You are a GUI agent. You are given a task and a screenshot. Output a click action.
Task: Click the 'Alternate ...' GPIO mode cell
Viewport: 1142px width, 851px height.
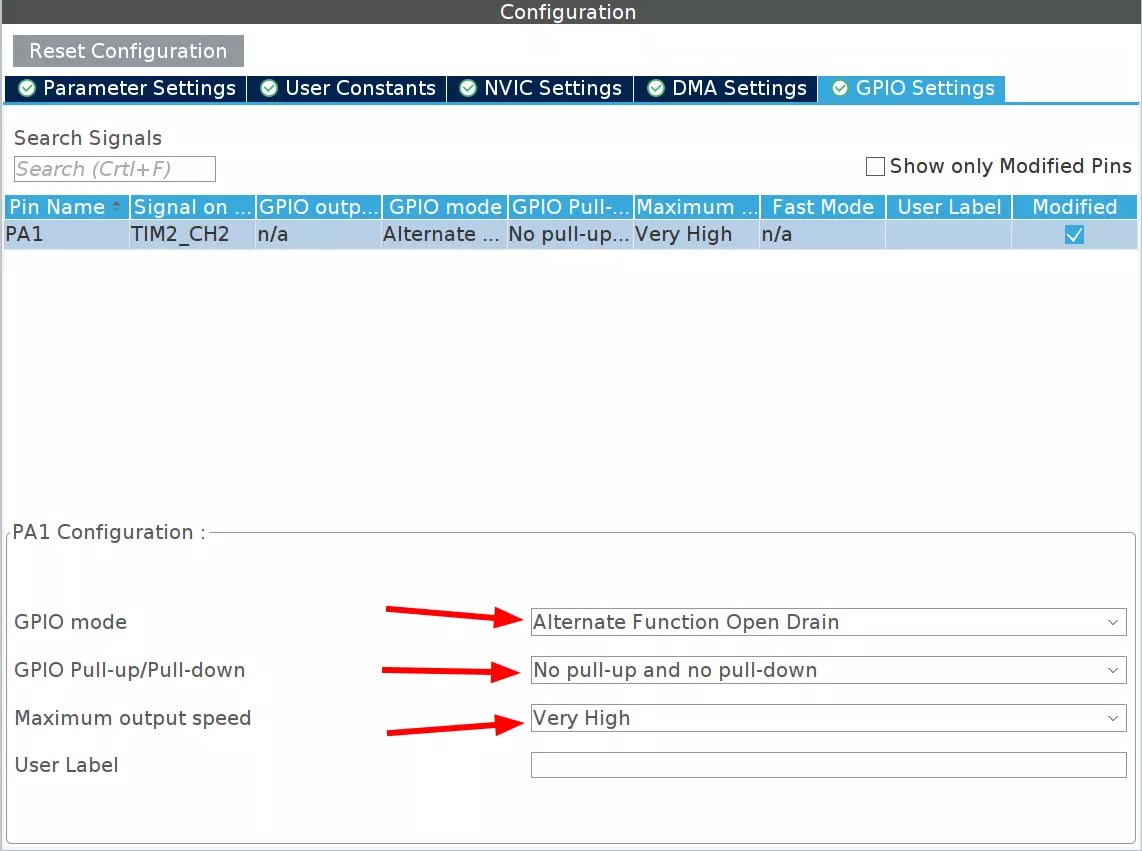coord(444,235)
